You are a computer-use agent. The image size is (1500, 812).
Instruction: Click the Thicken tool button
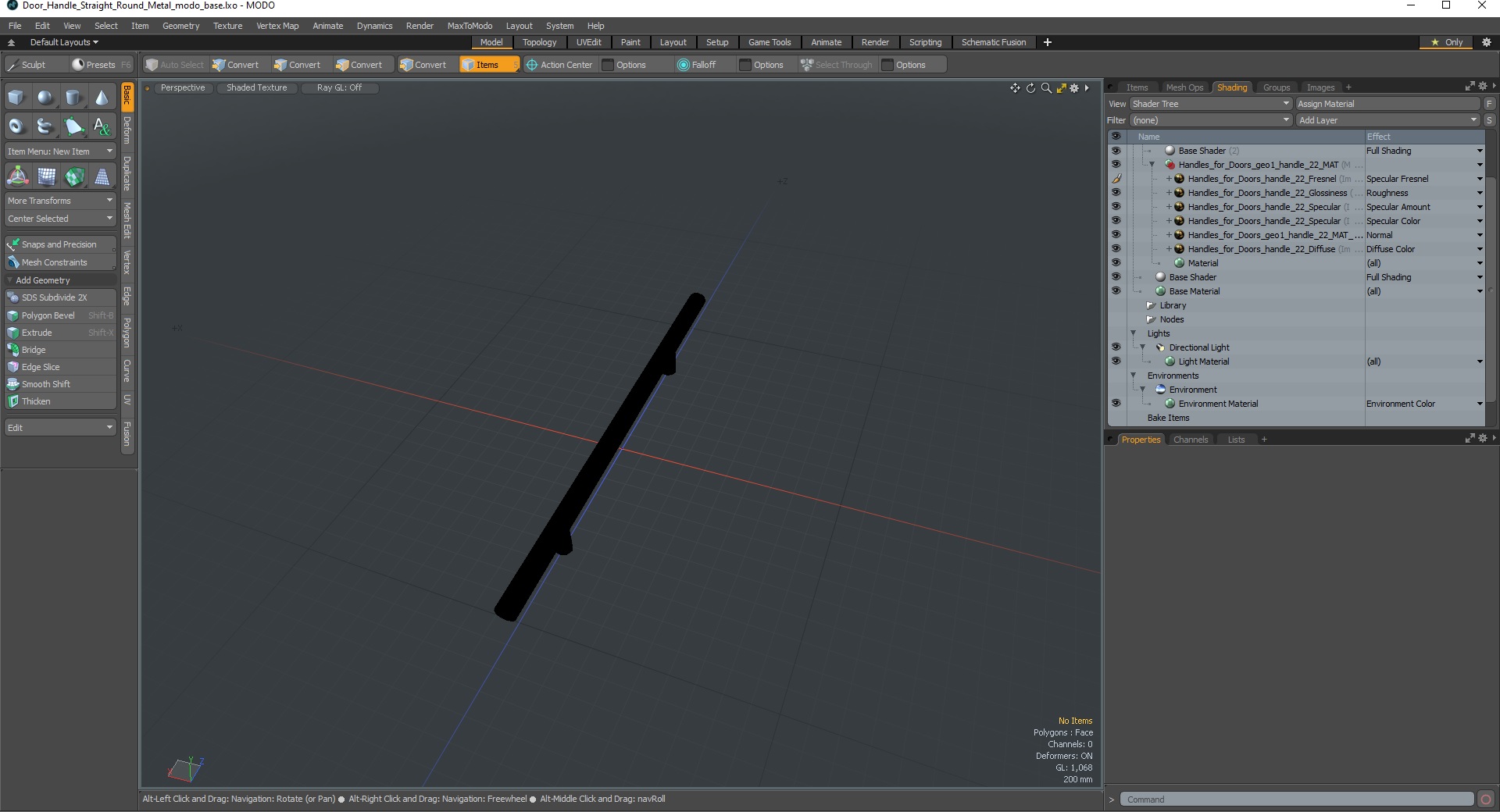pyautogui.click(x=60, y=401)
